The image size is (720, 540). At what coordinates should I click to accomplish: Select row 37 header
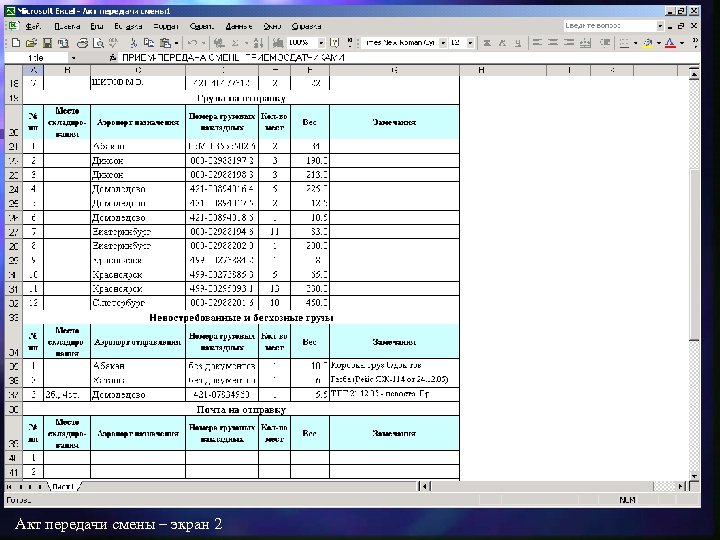pos(14,394)
